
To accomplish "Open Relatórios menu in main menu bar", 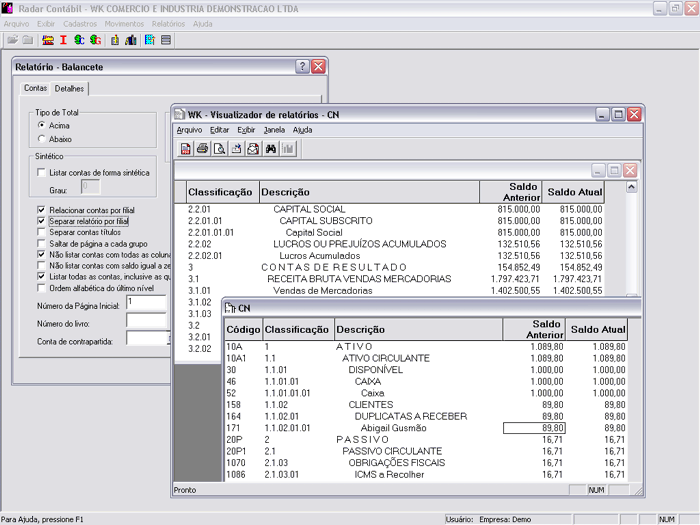I will pyautogui.click(x=168, y=22).
